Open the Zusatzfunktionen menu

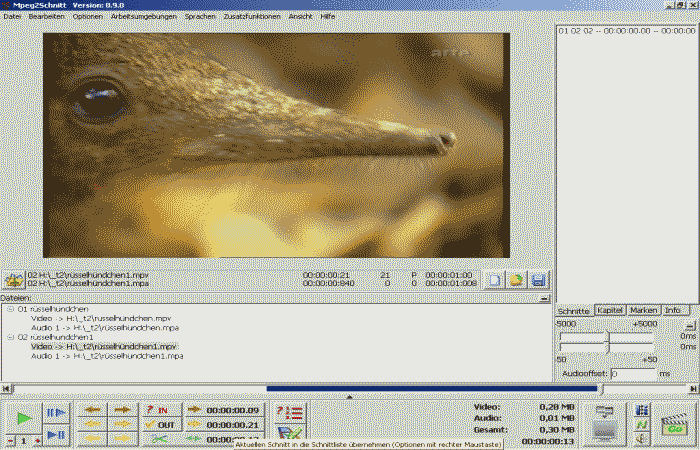(x=251, y=17)
